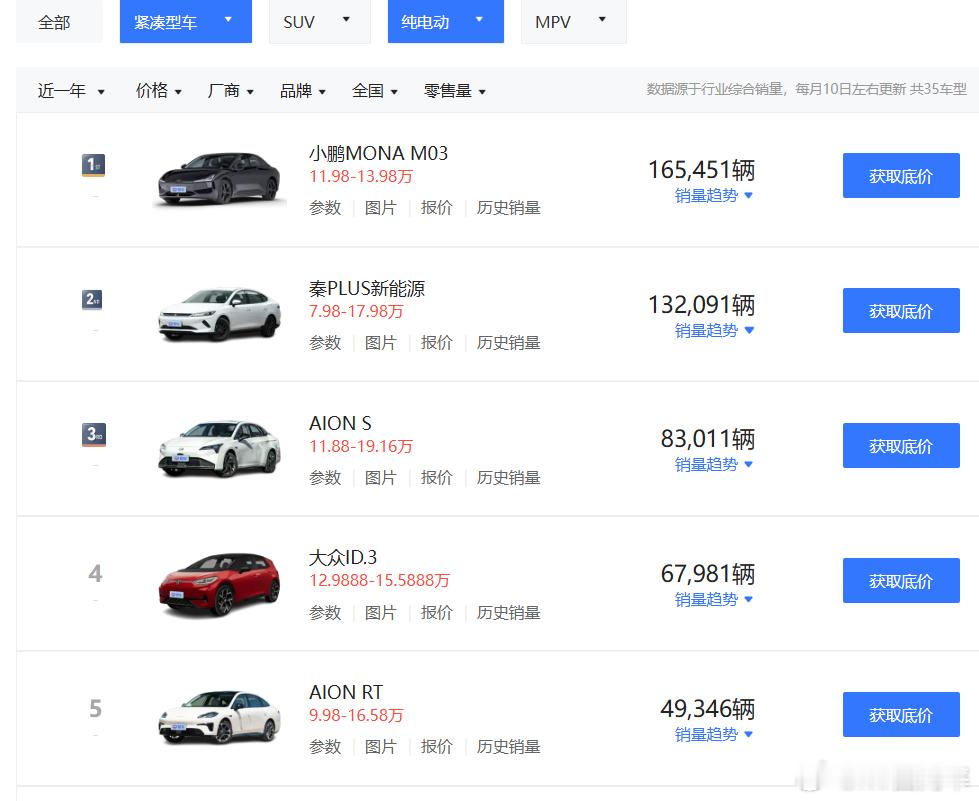Select the 紧凑型车 category tab
This screenshot has height=801, width=979.
[x=185, y=22]
